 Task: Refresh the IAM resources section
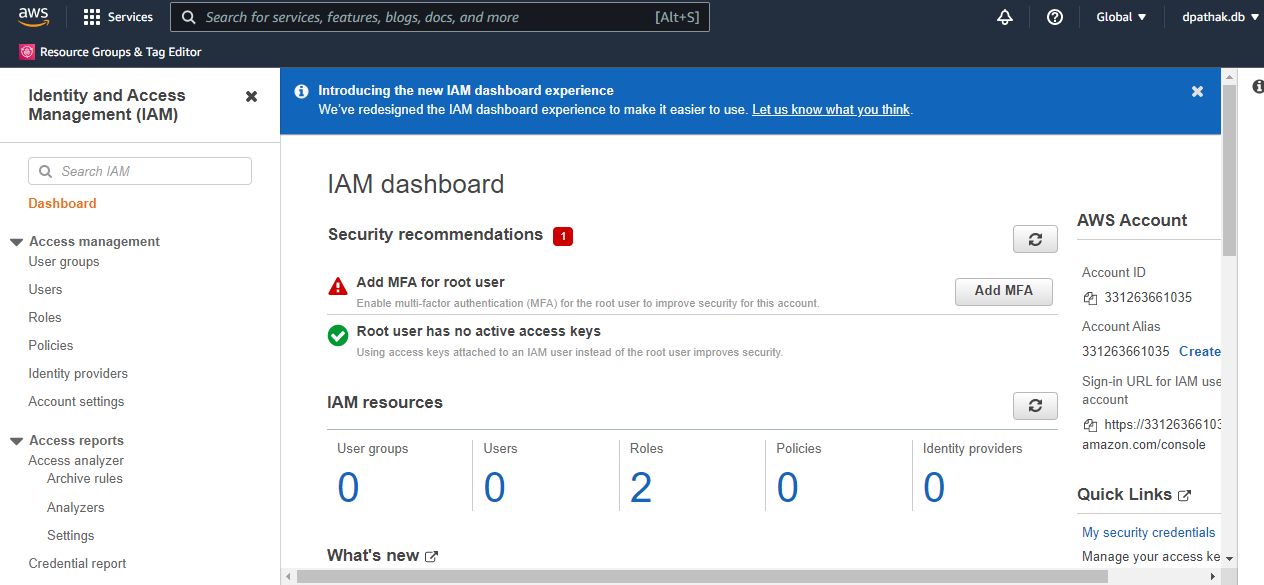coord(1035,405)
